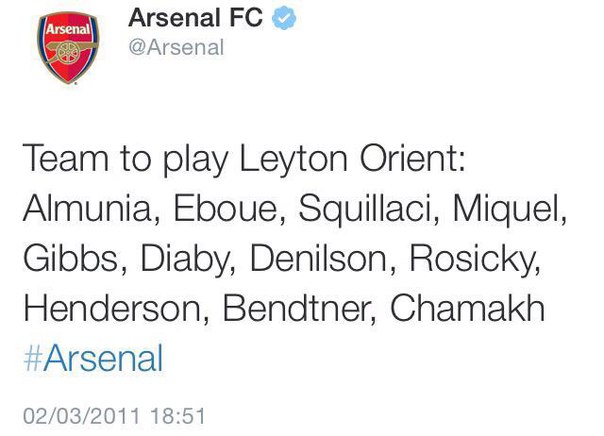604x436 pixels.
Task: Click the cannon emblem inside the crest
Action: [69, 52]
